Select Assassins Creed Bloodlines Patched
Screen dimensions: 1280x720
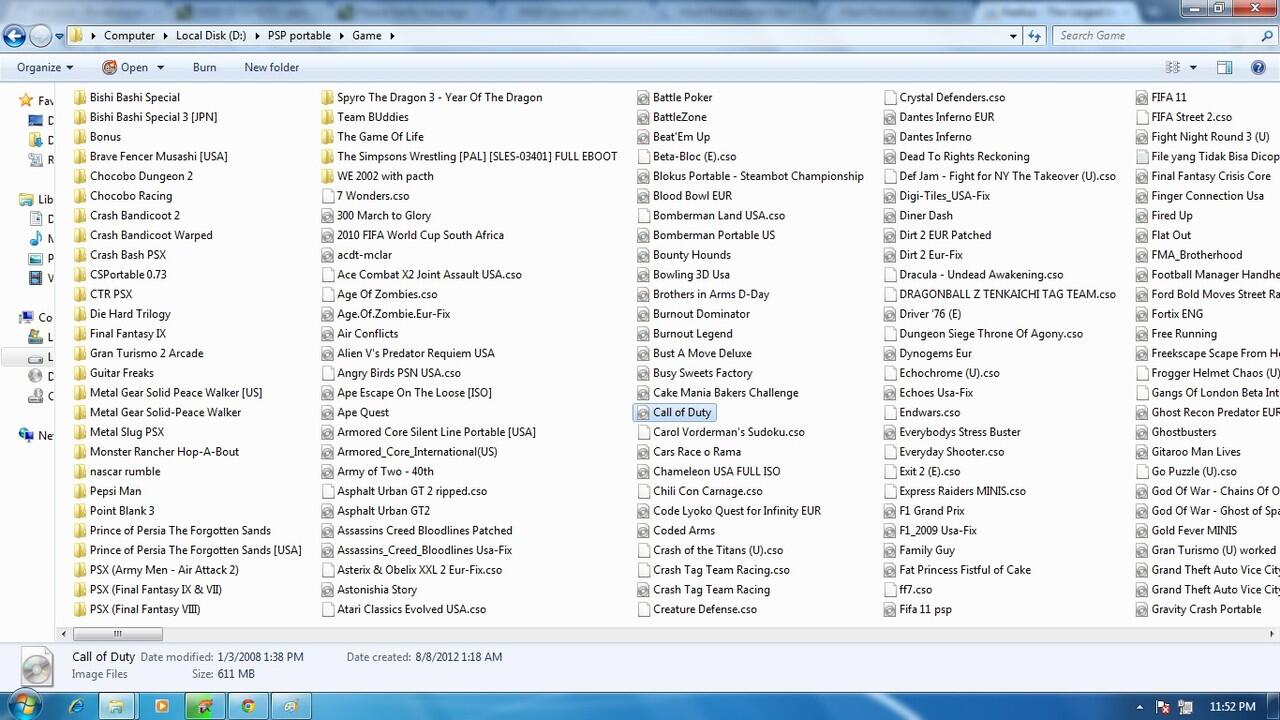pyautogui.click(x=425, y=531)
